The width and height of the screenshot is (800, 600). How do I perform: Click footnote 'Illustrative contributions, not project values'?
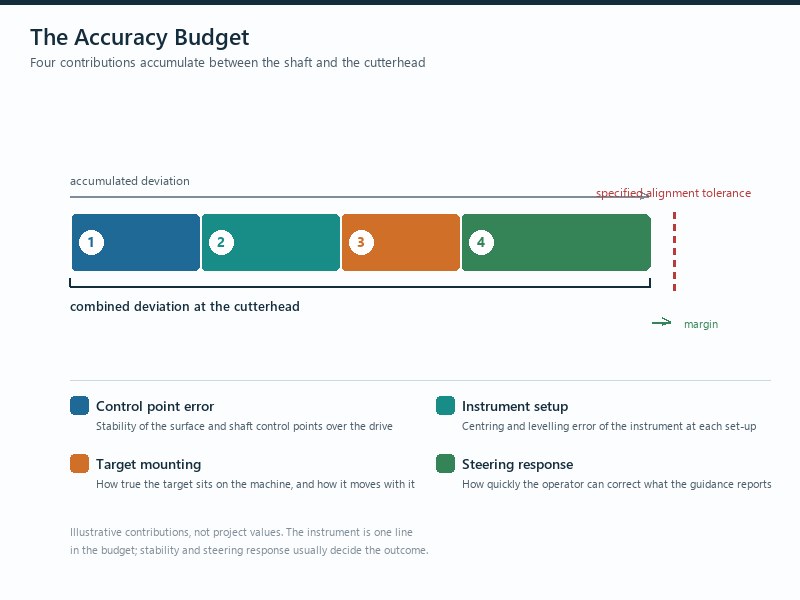point(176,532)
